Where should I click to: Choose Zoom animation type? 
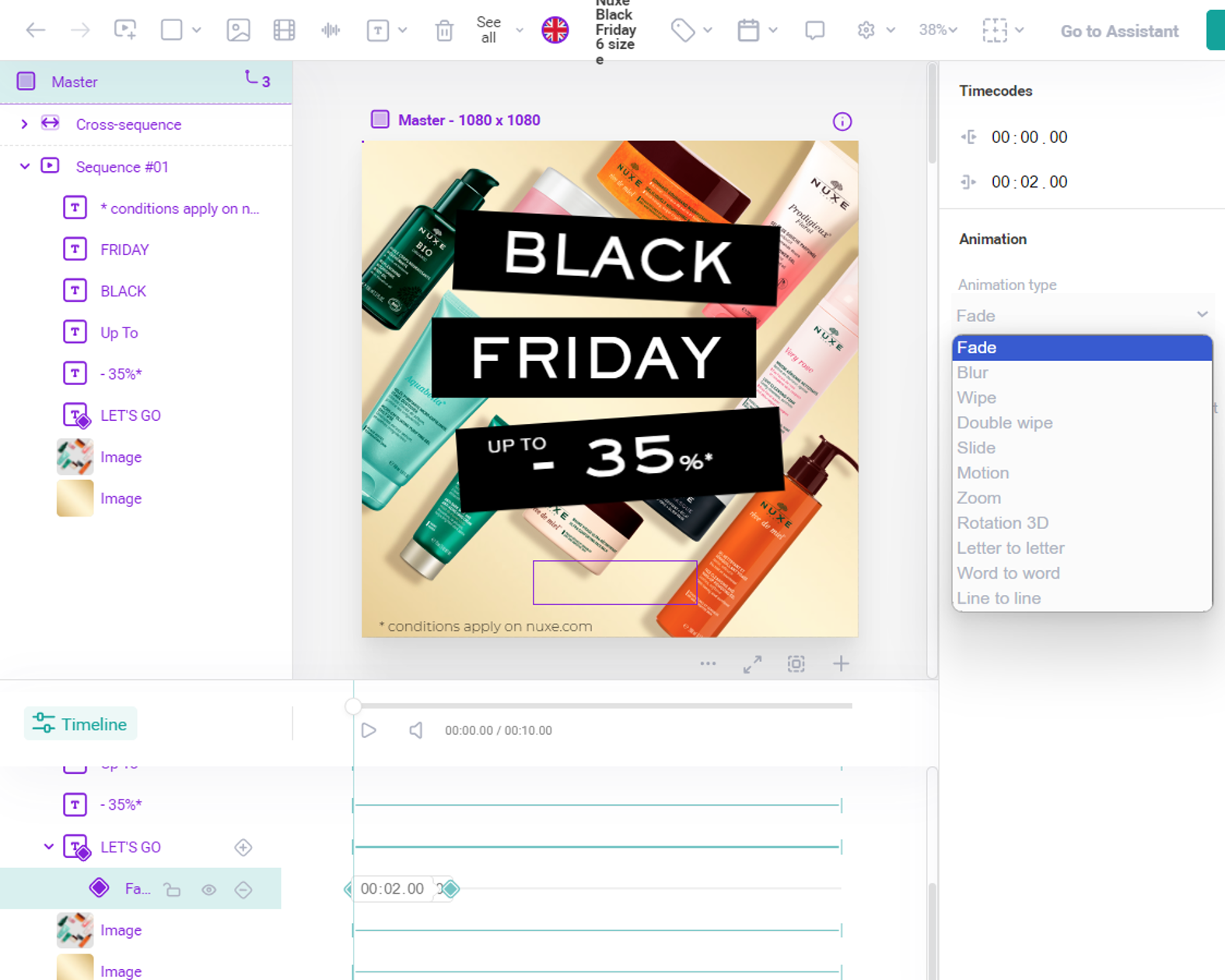(x=1082, y=498)
